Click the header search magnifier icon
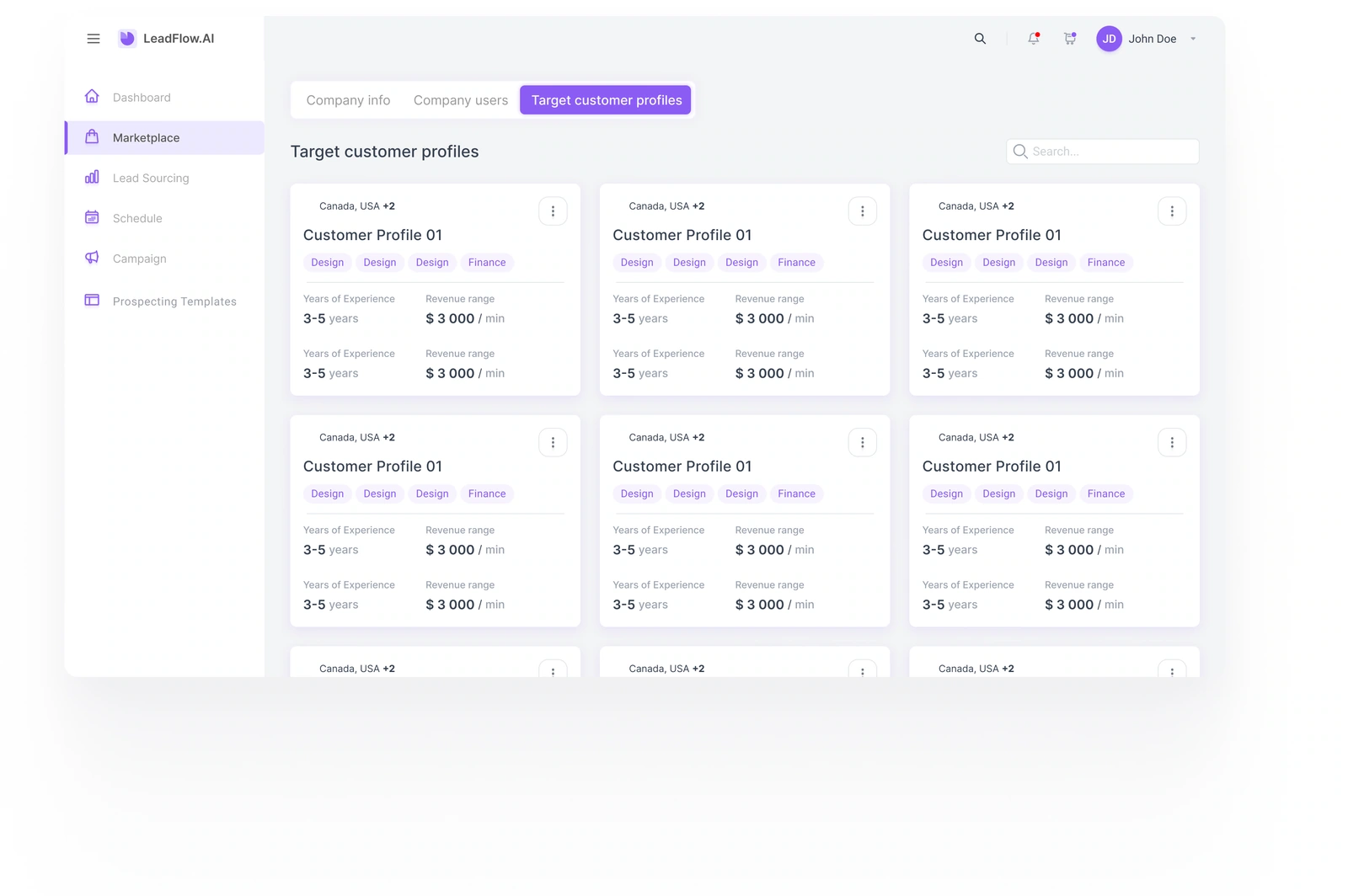The width and height of the screenshot is (1348, 896). [x=980, y=39]
